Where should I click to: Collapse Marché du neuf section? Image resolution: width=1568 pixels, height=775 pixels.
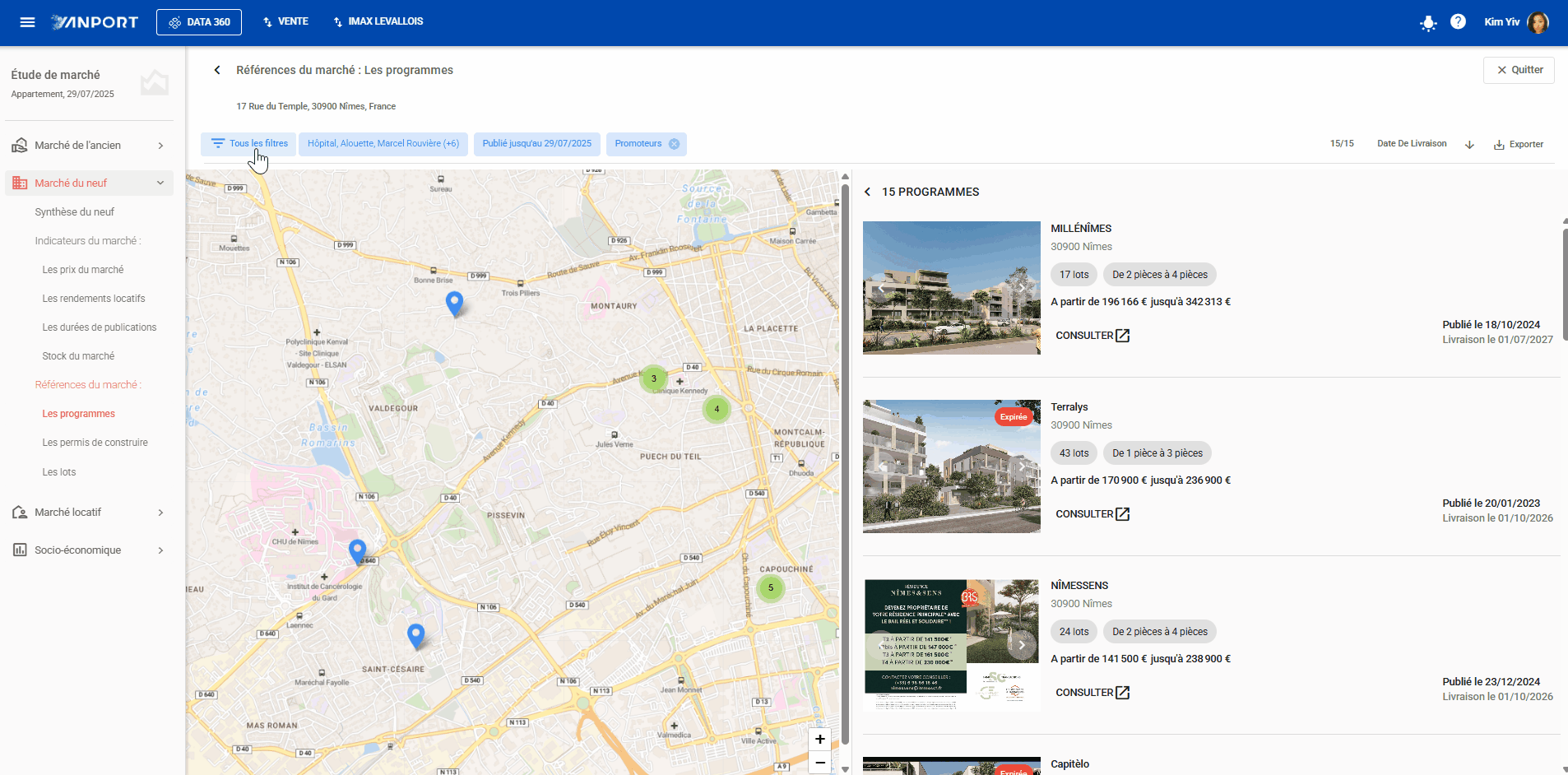point(160,183)
